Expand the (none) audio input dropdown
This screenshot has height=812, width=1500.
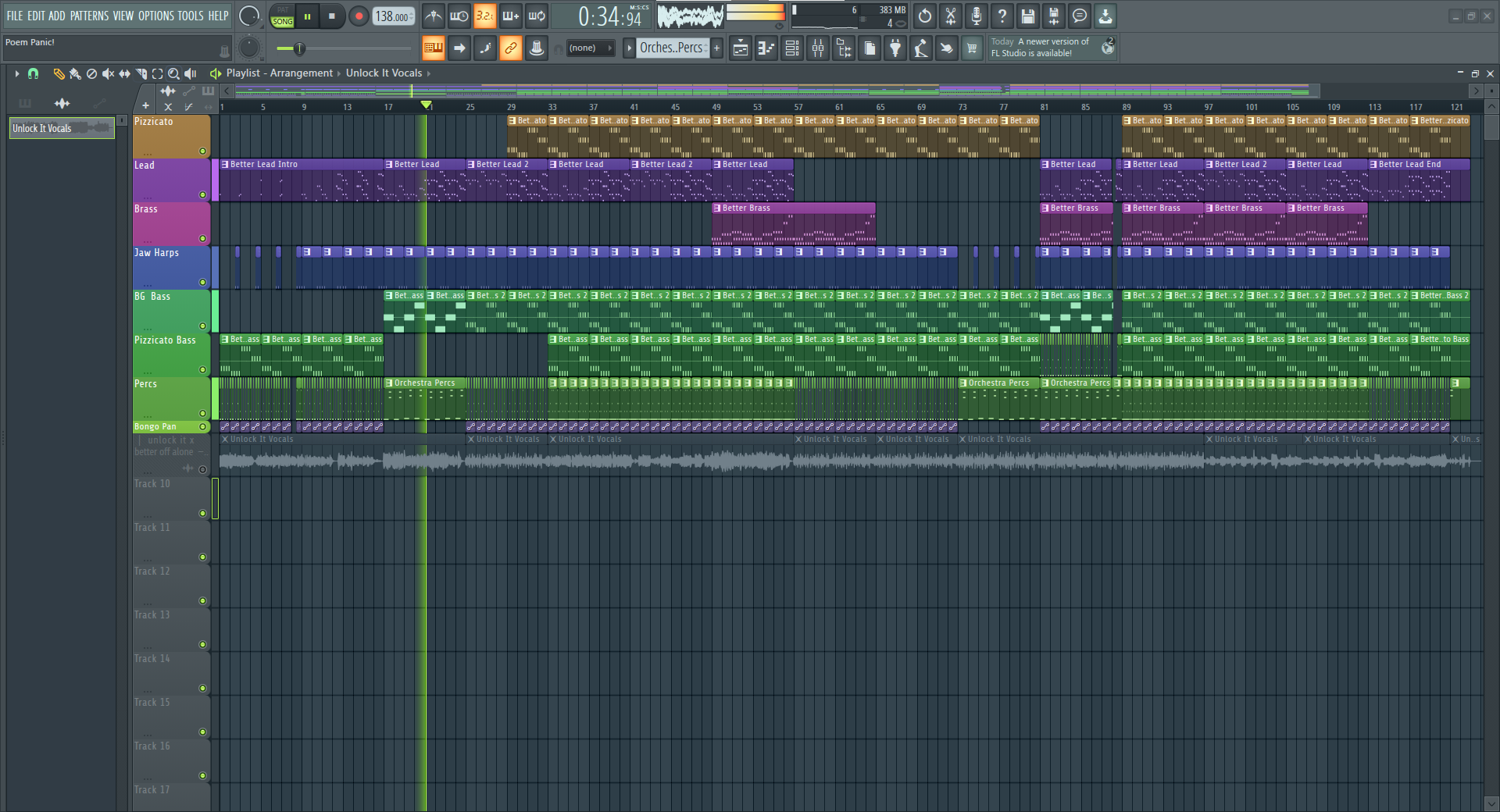coord(590,48)
